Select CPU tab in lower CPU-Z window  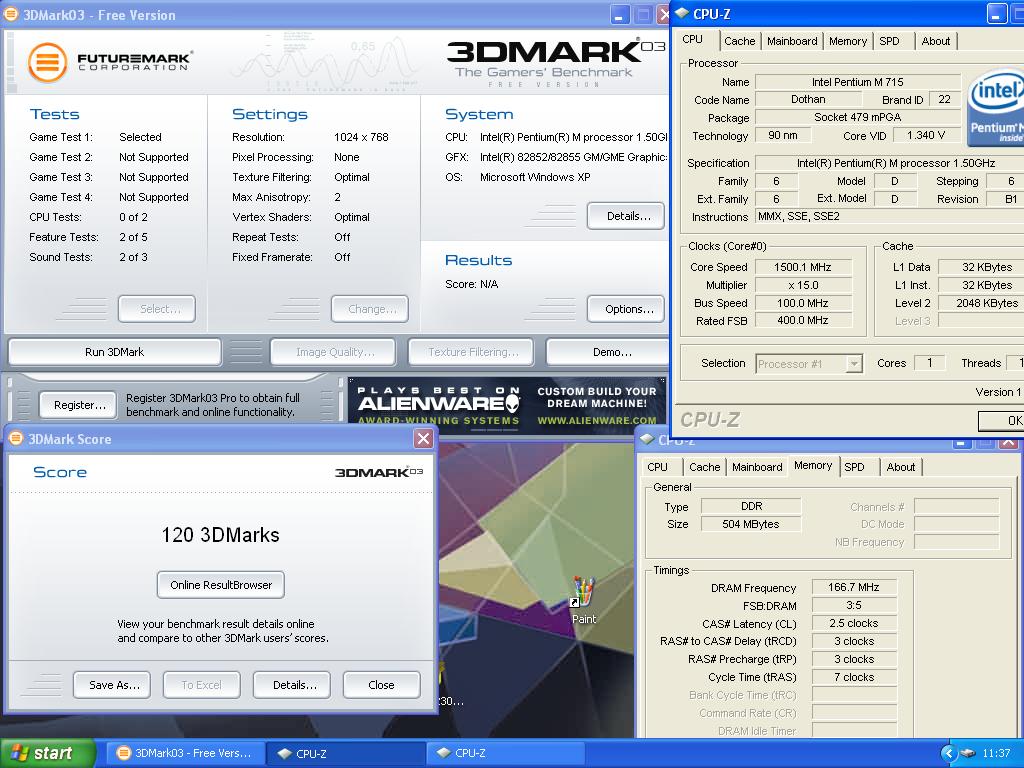tap(658, 467)
